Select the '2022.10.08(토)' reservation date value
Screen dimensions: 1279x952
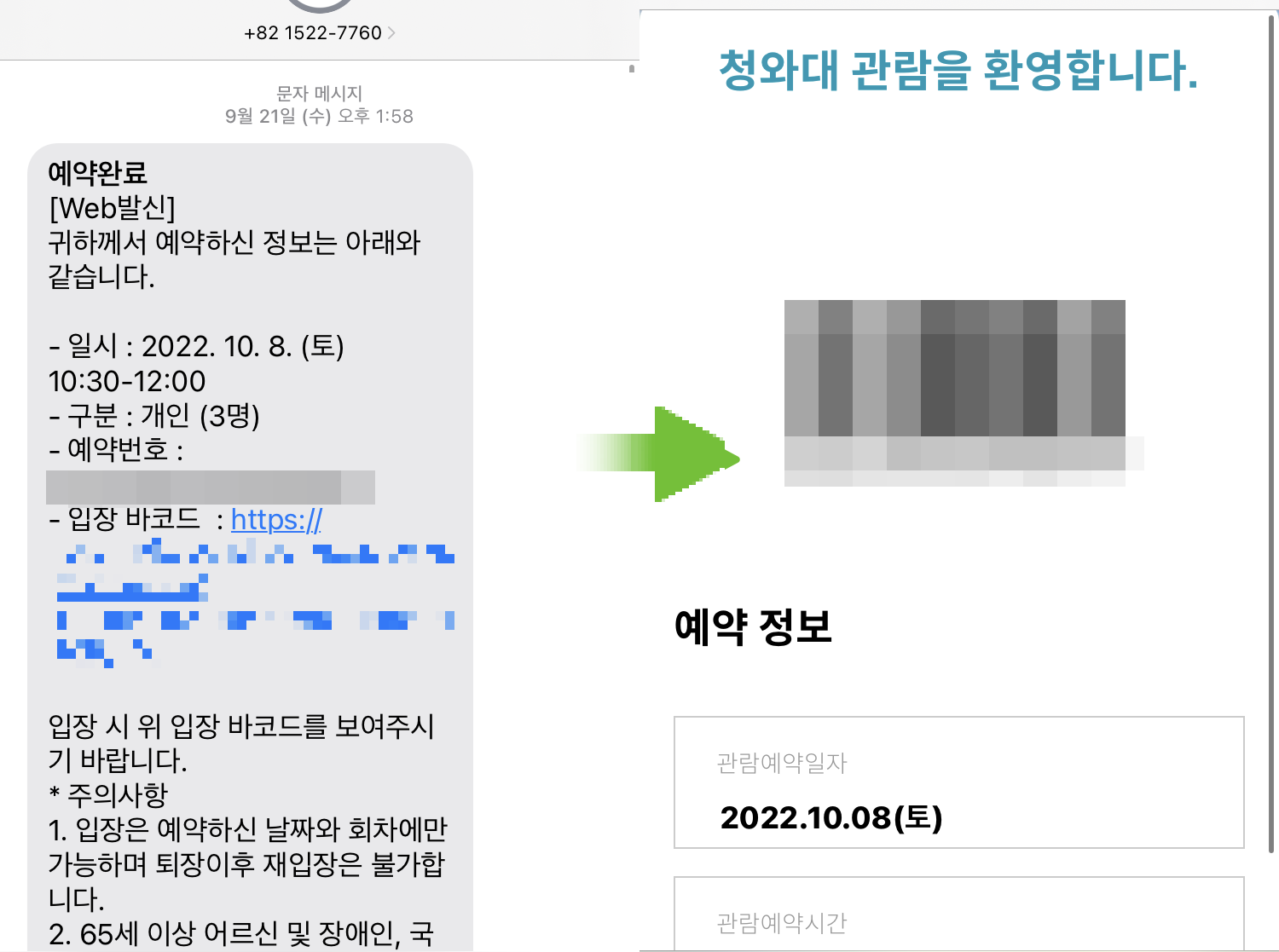[x=831, y=817]
